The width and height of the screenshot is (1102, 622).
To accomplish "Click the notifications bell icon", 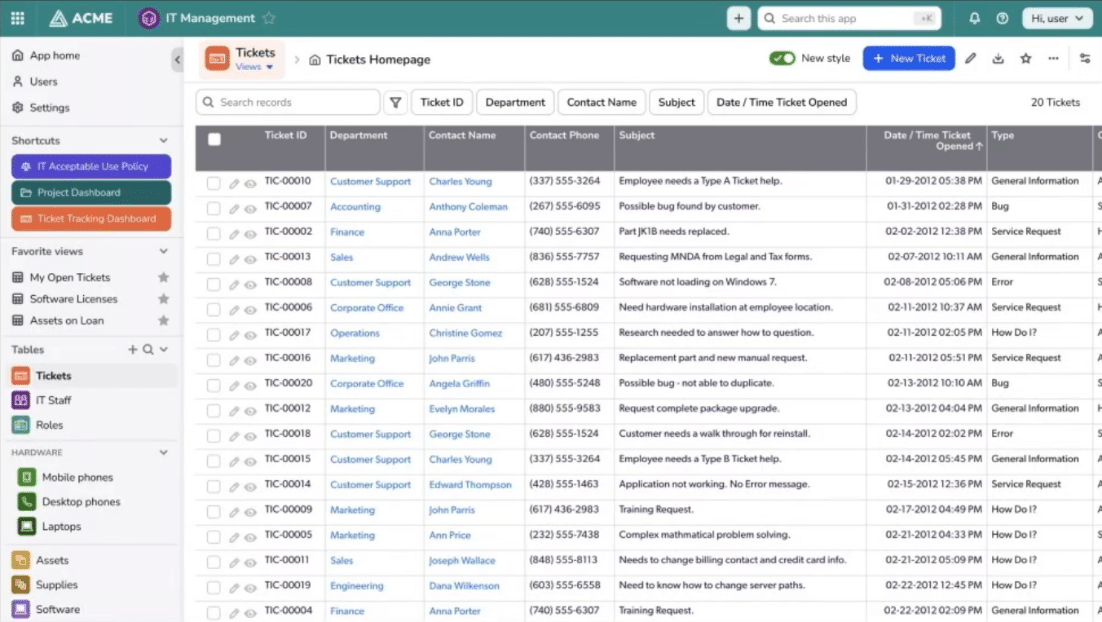I will [975, 18].
